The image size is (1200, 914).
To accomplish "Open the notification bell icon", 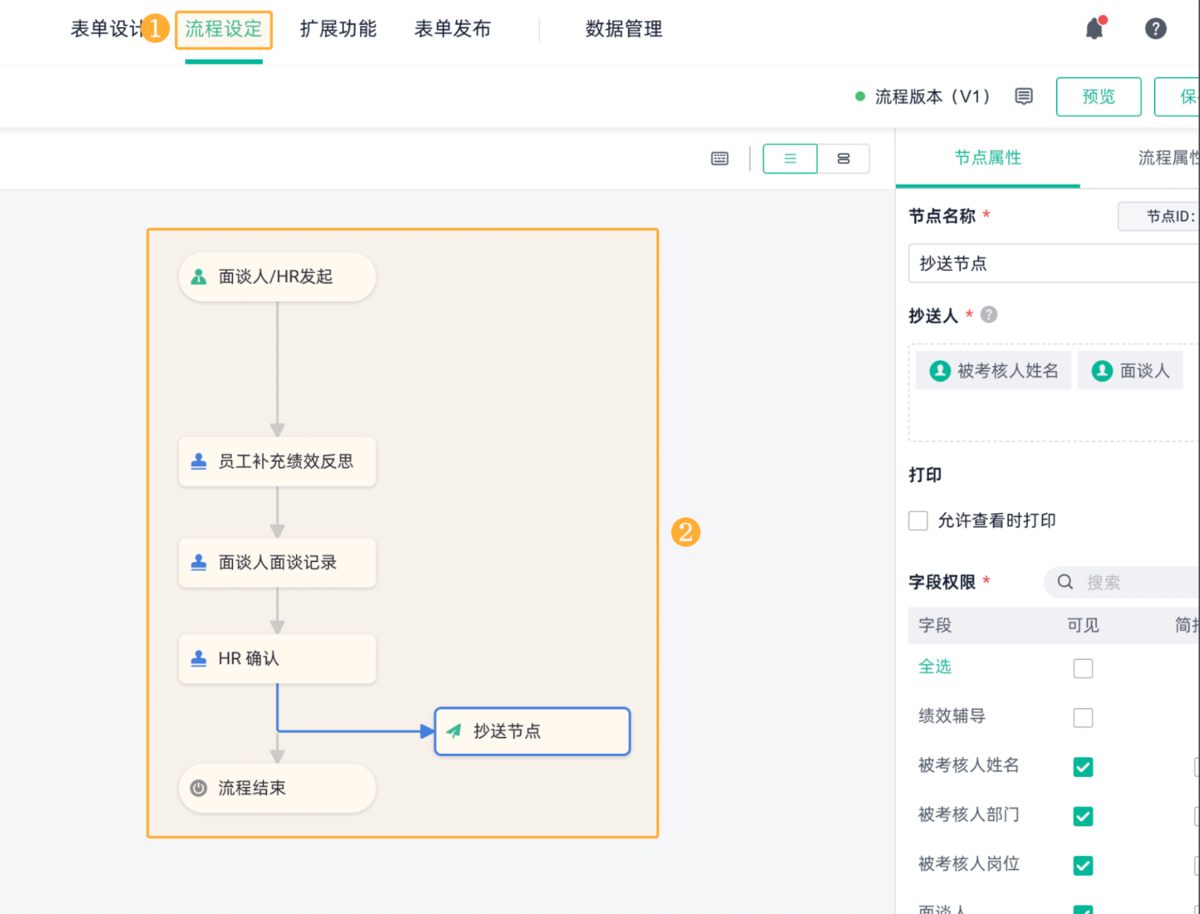I will coord(1095,29).
